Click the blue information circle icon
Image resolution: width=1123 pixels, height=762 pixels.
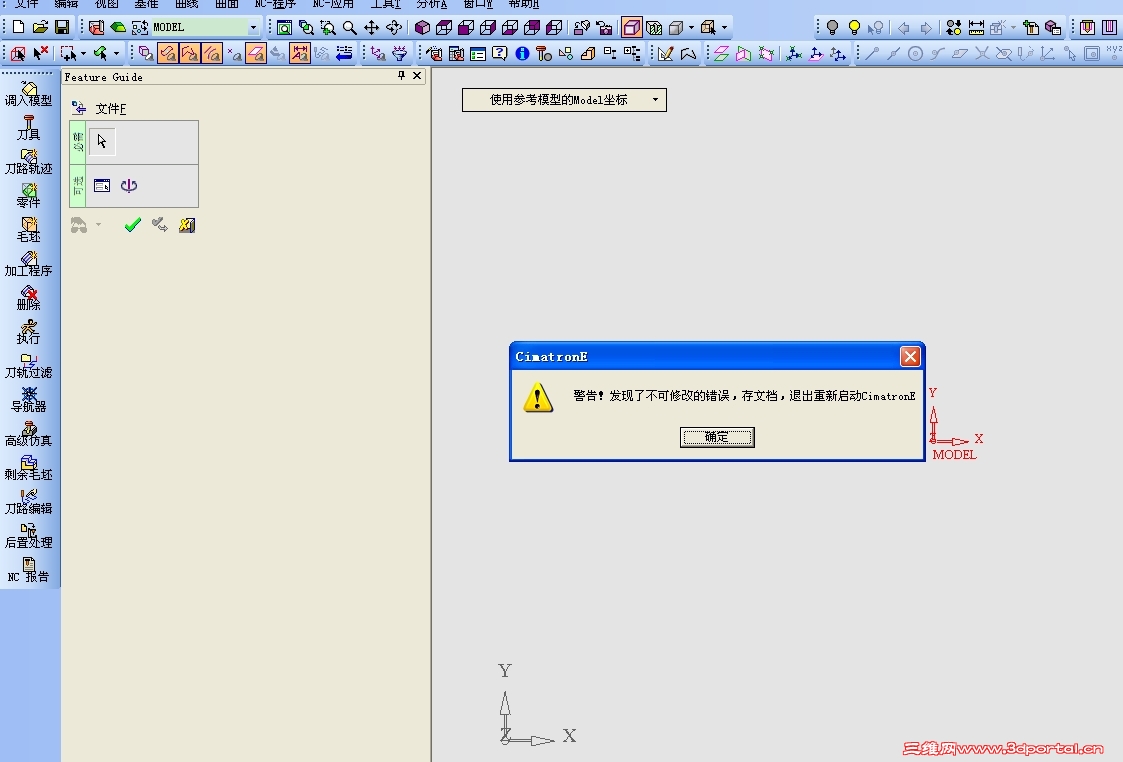522,54
